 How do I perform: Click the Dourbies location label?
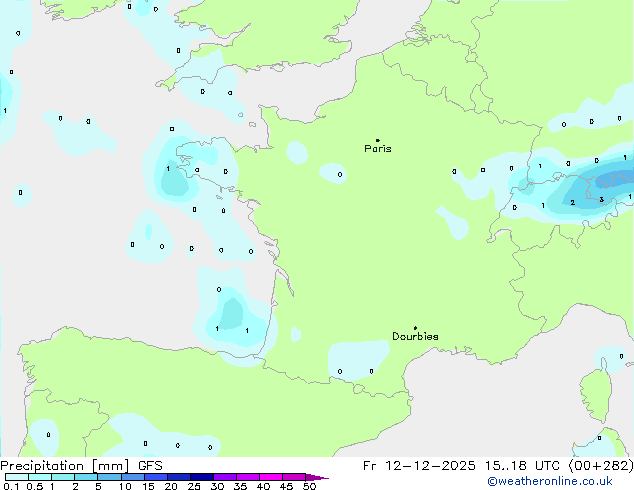415,336
